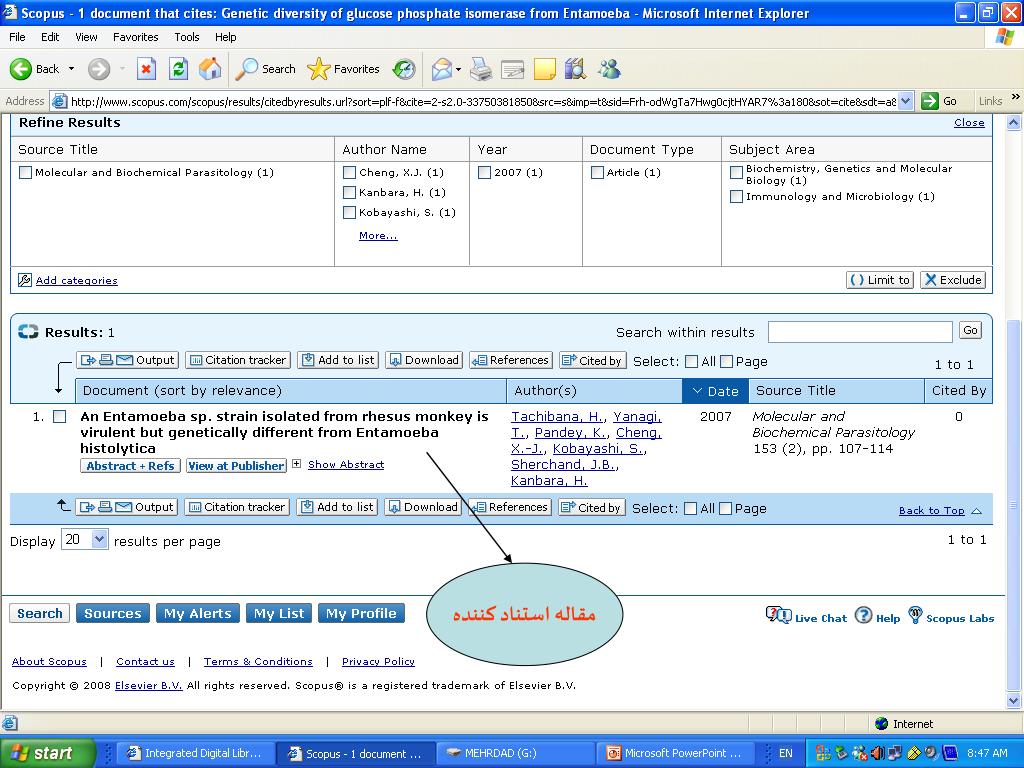Open the address bar URL dropdown

click(905, 101)
